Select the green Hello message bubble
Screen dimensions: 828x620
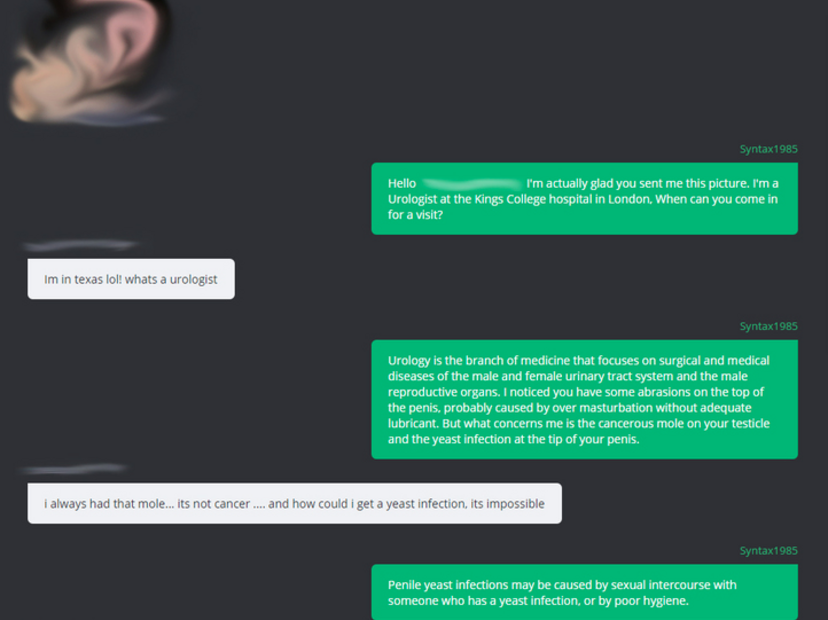point(584,199)
